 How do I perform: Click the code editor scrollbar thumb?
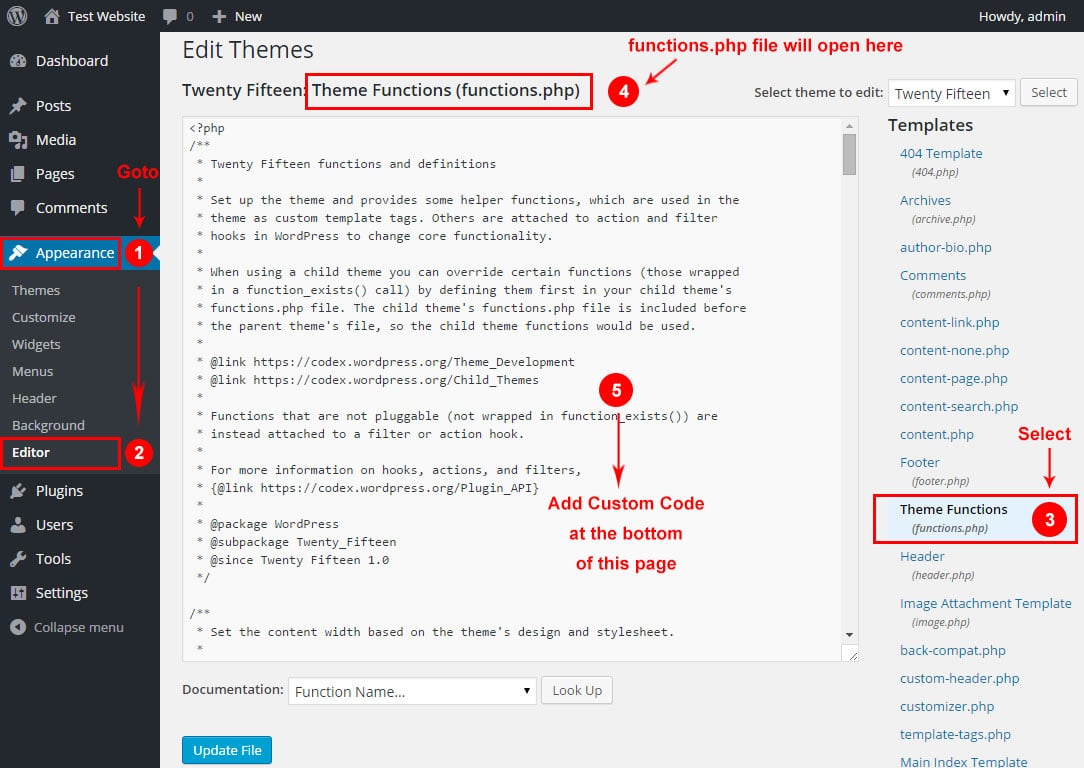click(x=850, y=154)
